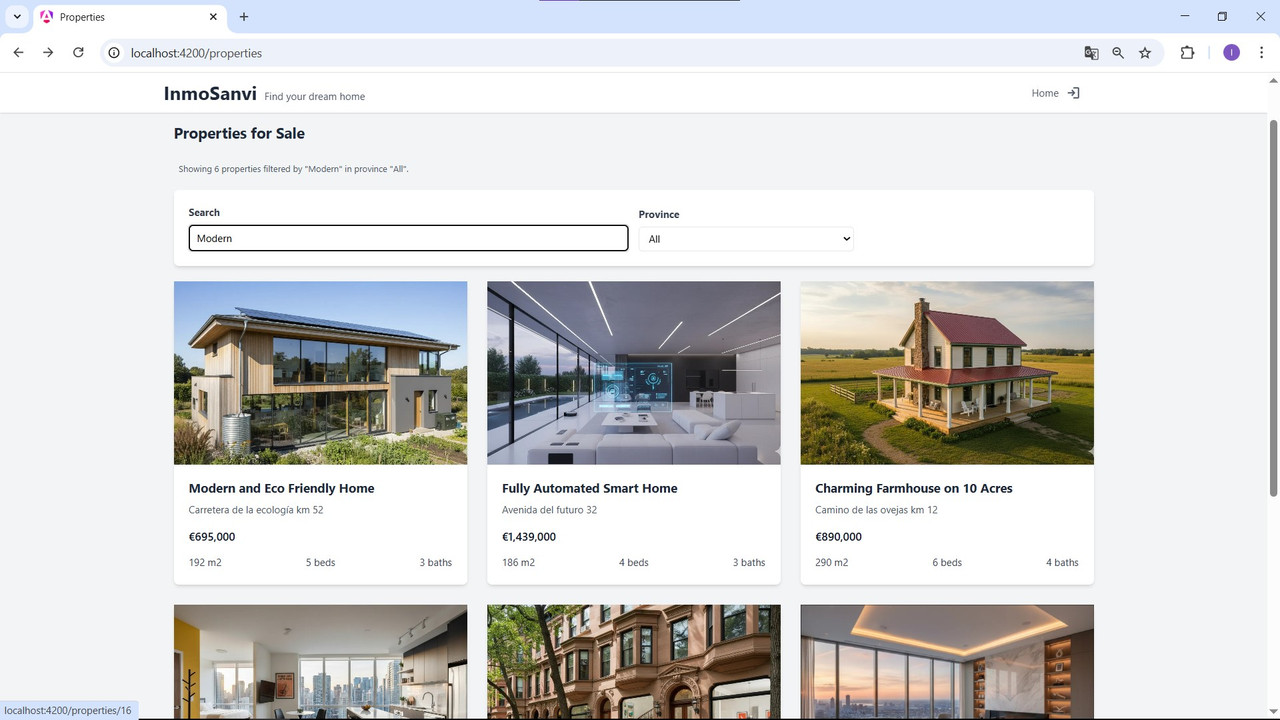Open the zoom magnifier icon in address bar
The width and height of the screenshot is (1280, 720).
tap(1118, 53)
